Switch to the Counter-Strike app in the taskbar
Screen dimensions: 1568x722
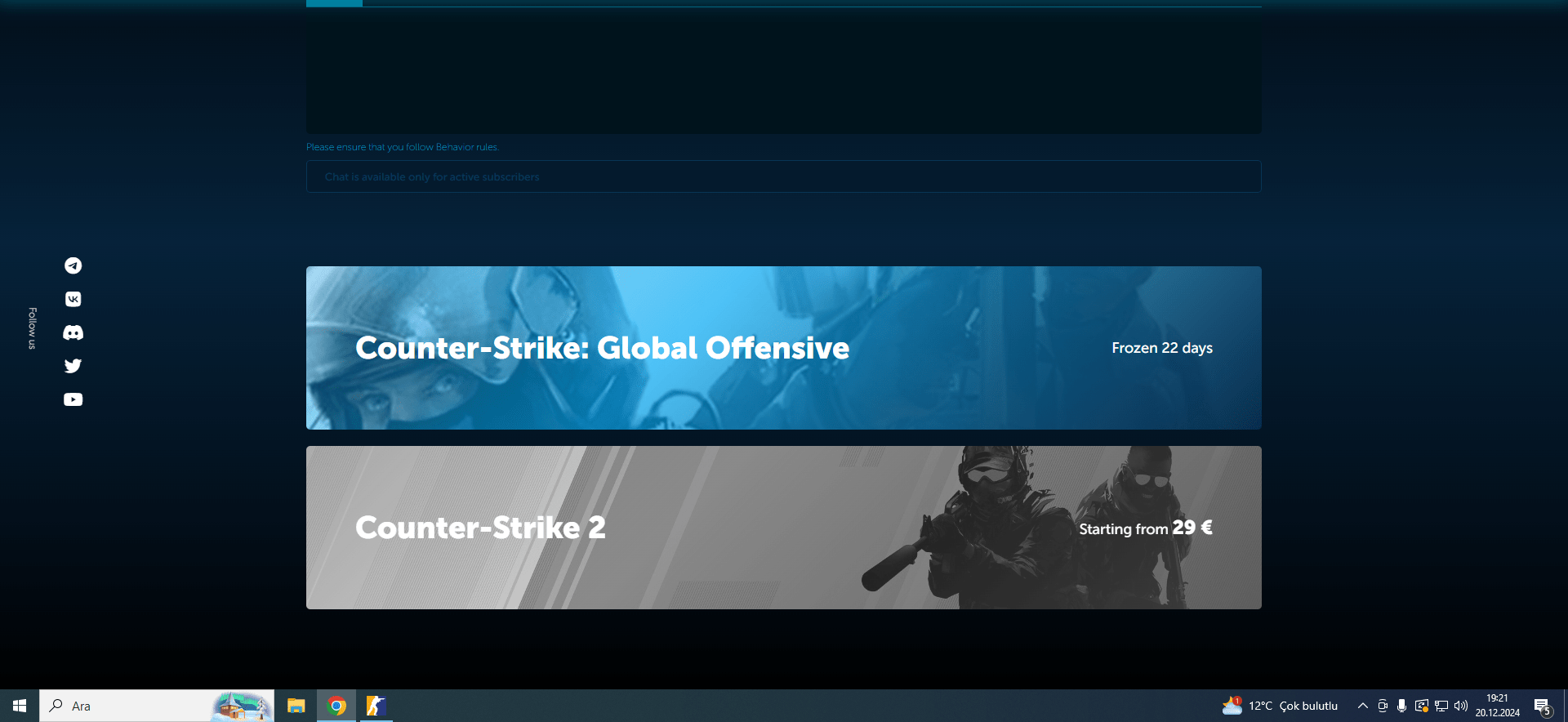pos(376,706)
